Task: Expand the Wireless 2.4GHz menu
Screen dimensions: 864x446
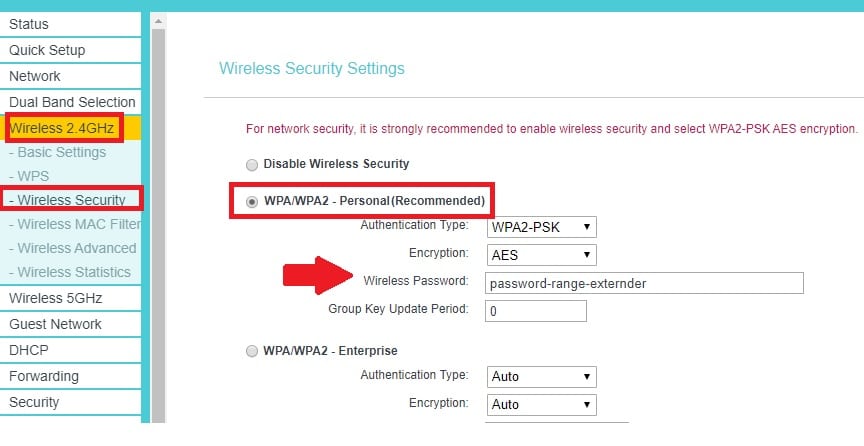Action: pyautogui.click(x=62, y=128)
